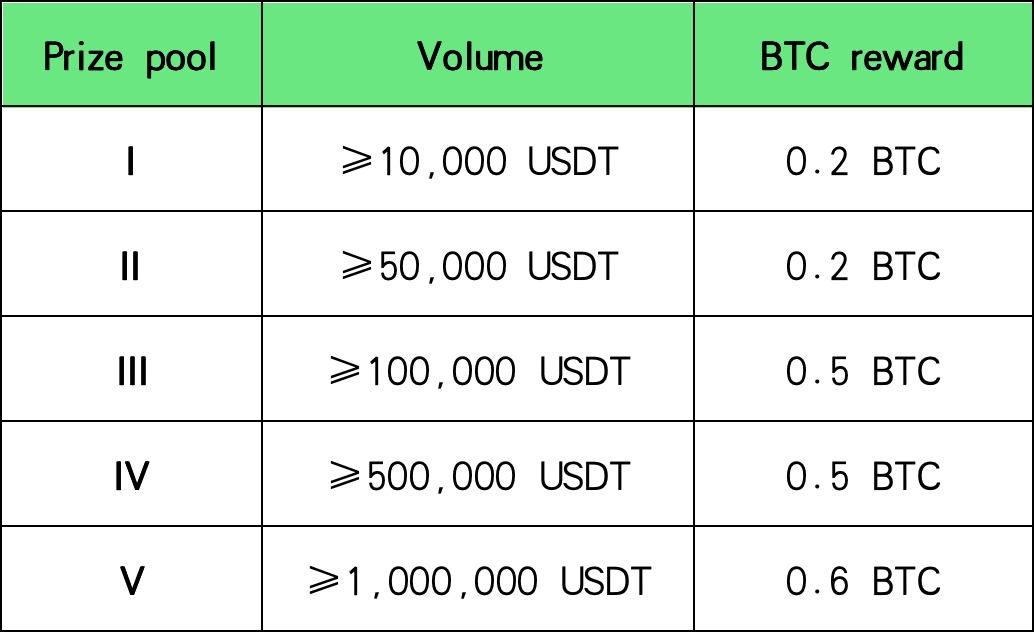Select prize pool III cell
Viewport: 1034px width, 632px height.
pos(131,372)
